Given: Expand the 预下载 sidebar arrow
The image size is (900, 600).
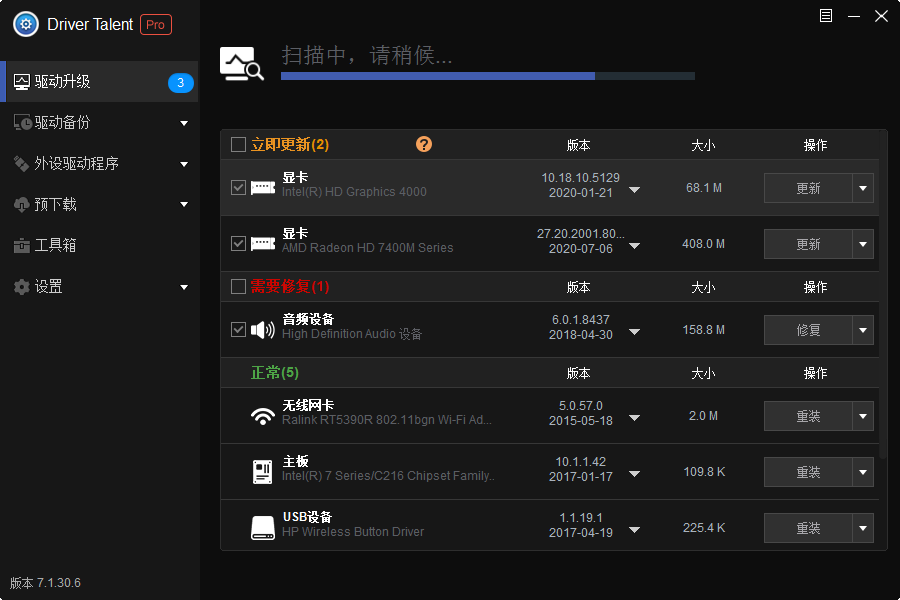Looking at the screenshot, I should [184, 204].
